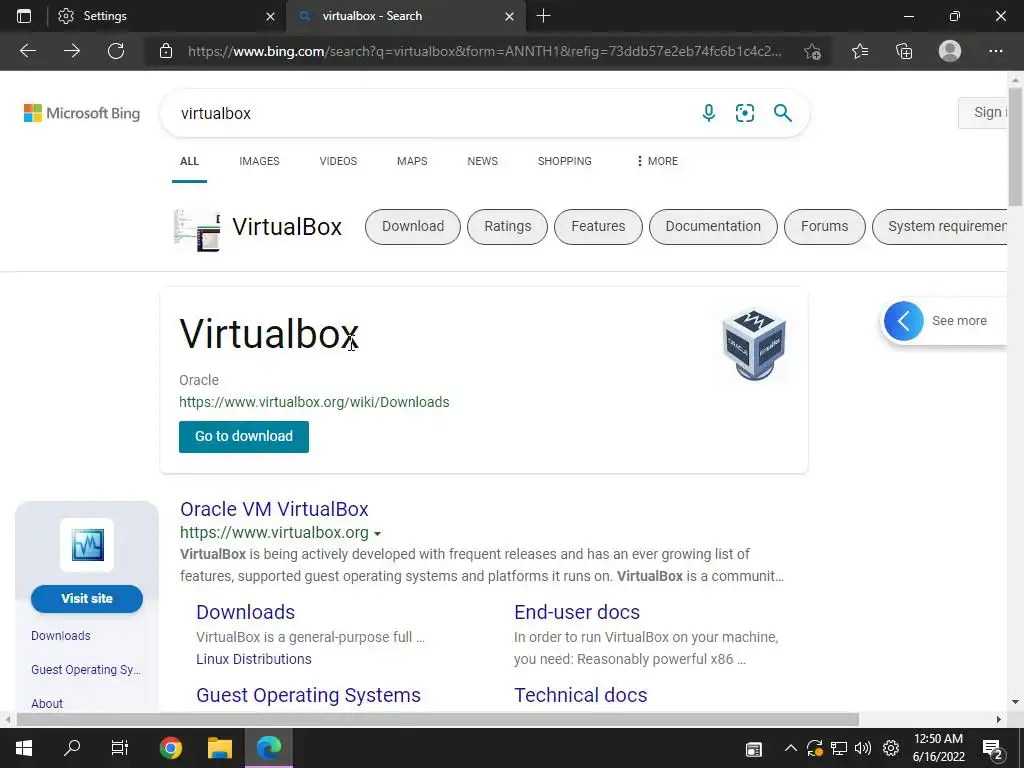Image resolution: width=1024 pixels, height=768 pixels.
Task: Open the Favorites list icon
Action: click(860, 51)
